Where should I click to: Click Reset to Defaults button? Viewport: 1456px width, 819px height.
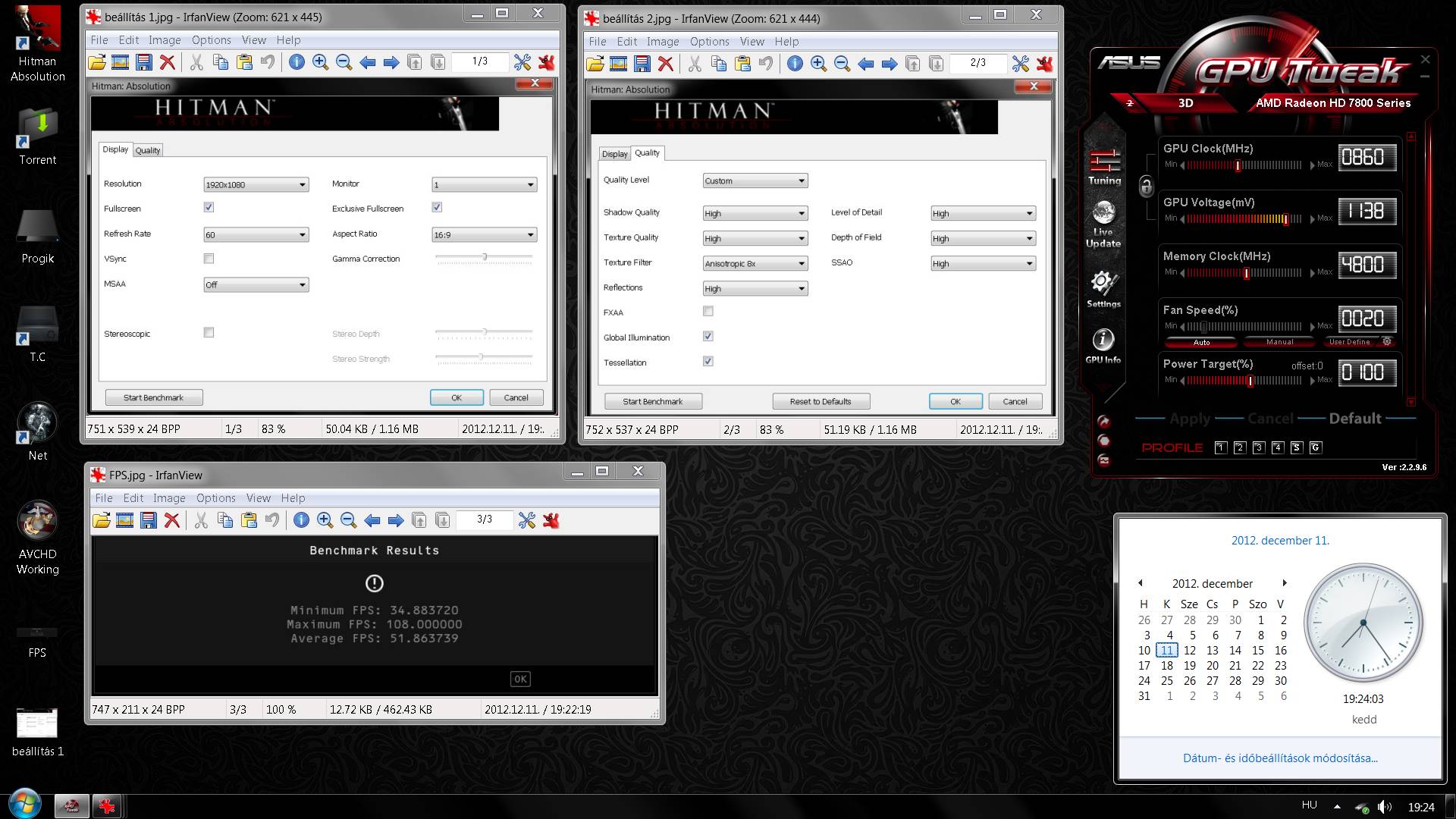[x=821, y=401]
